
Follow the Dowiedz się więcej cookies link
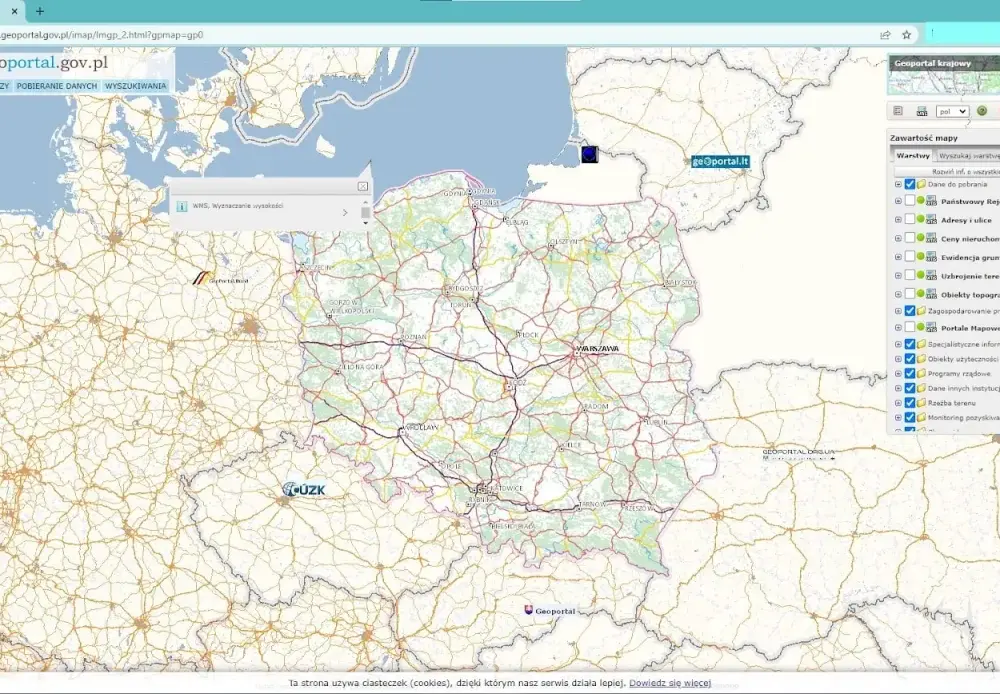670,683
